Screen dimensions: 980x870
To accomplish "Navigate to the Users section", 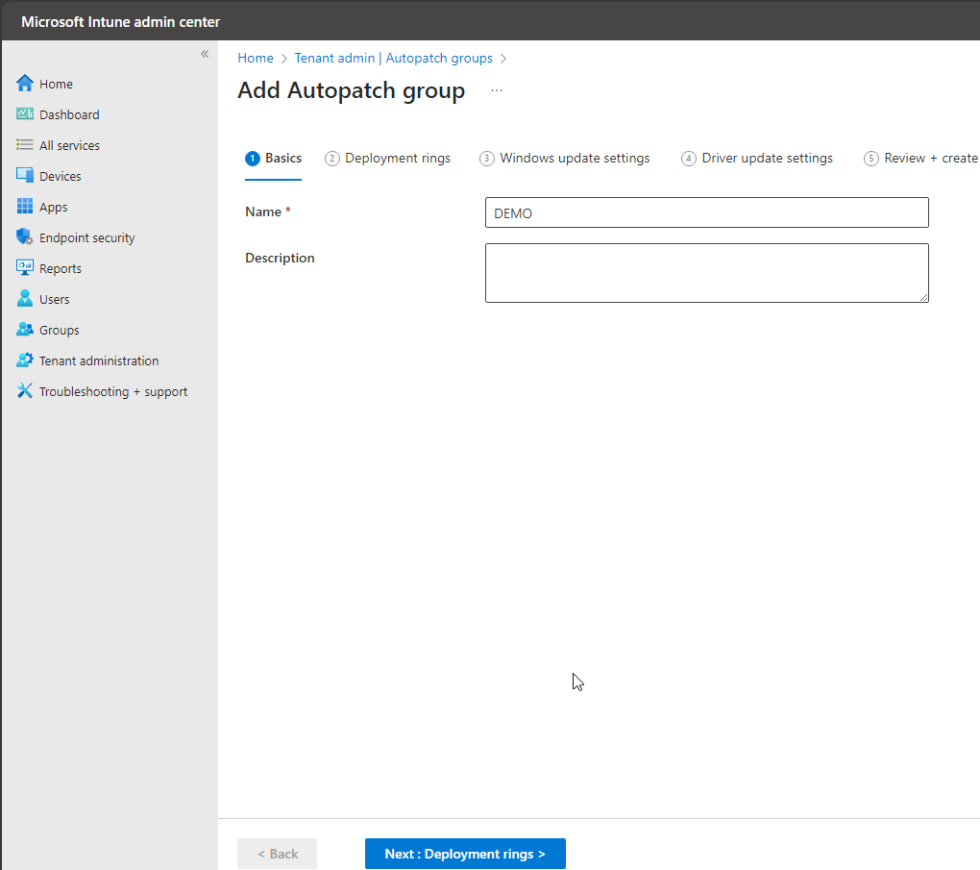I will click(55, 298).
